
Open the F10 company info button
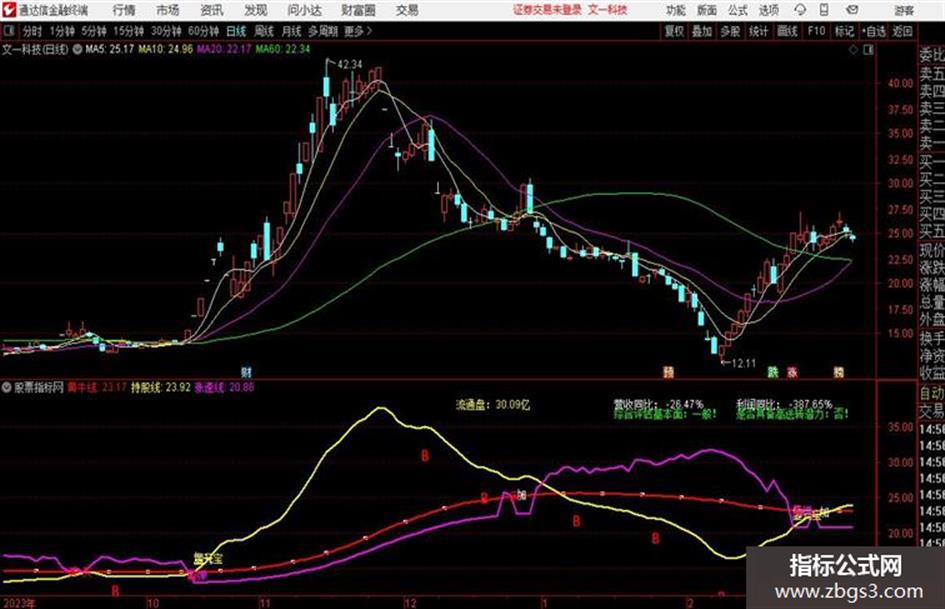816,31
